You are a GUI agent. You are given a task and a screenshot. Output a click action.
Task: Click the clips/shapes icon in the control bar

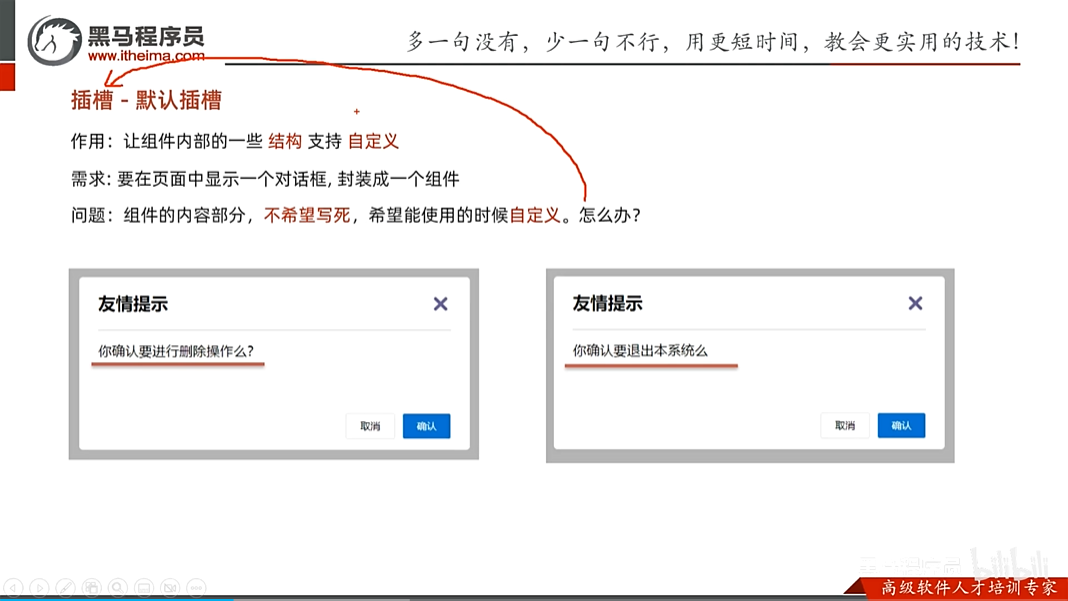92,587
